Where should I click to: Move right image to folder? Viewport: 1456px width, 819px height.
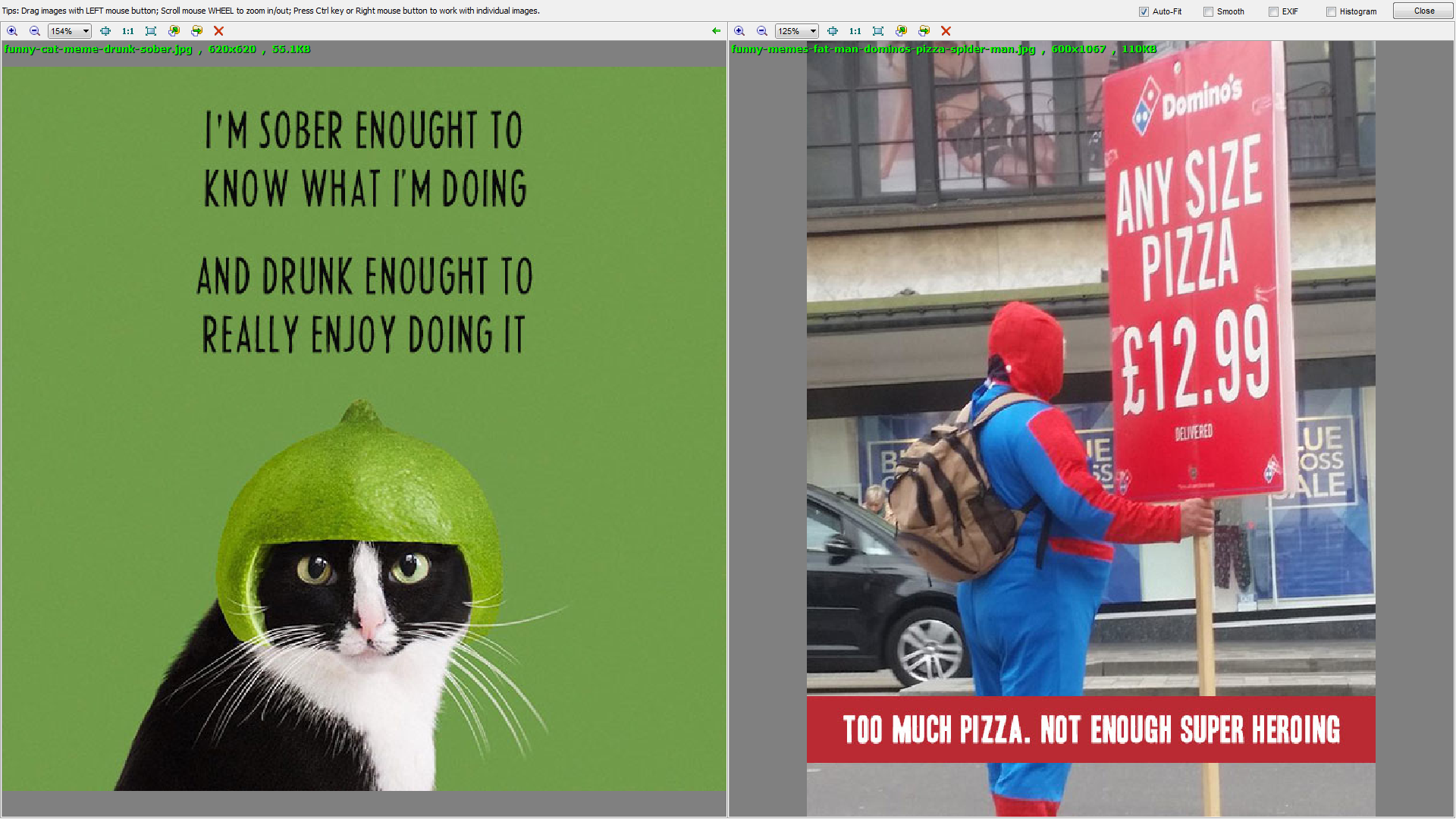tap(924, 31)
